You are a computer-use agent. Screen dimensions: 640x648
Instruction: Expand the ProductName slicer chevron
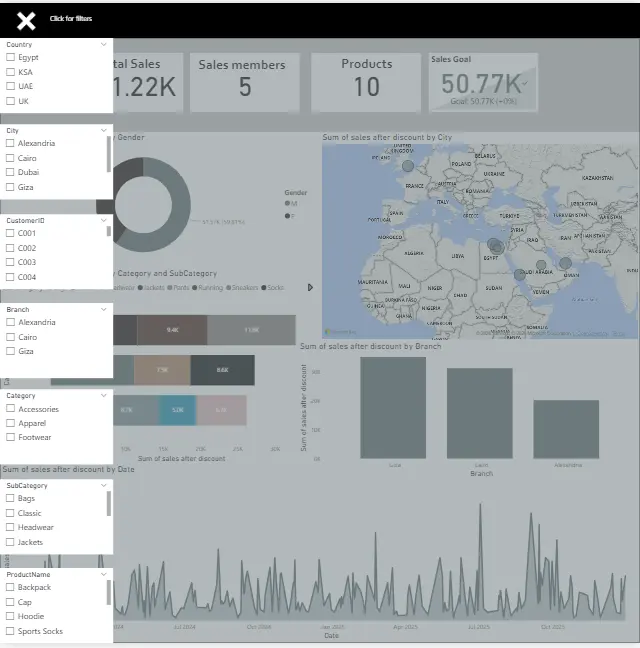104,574
